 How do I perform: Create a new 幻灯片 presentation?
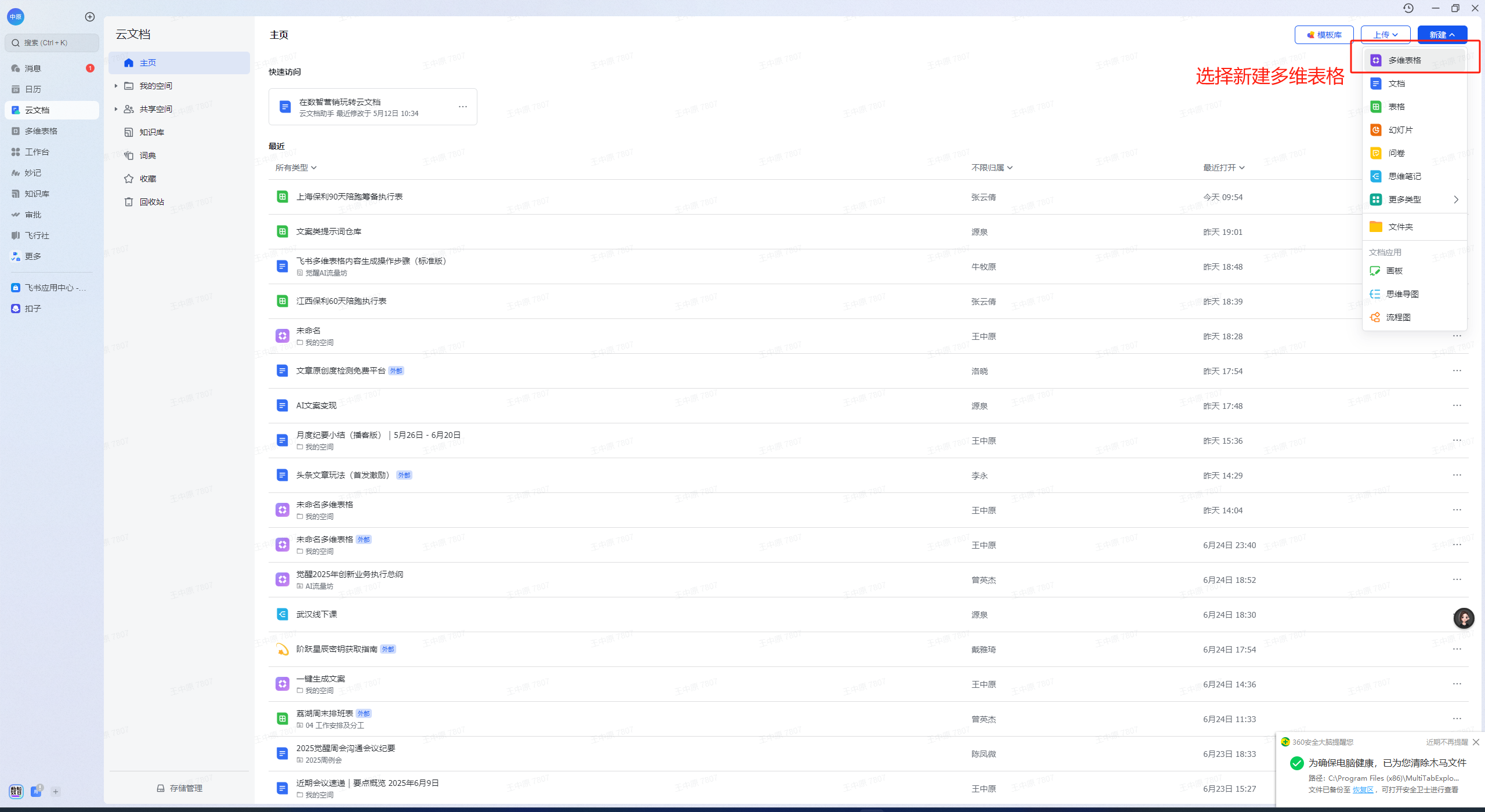(1400, 130)
